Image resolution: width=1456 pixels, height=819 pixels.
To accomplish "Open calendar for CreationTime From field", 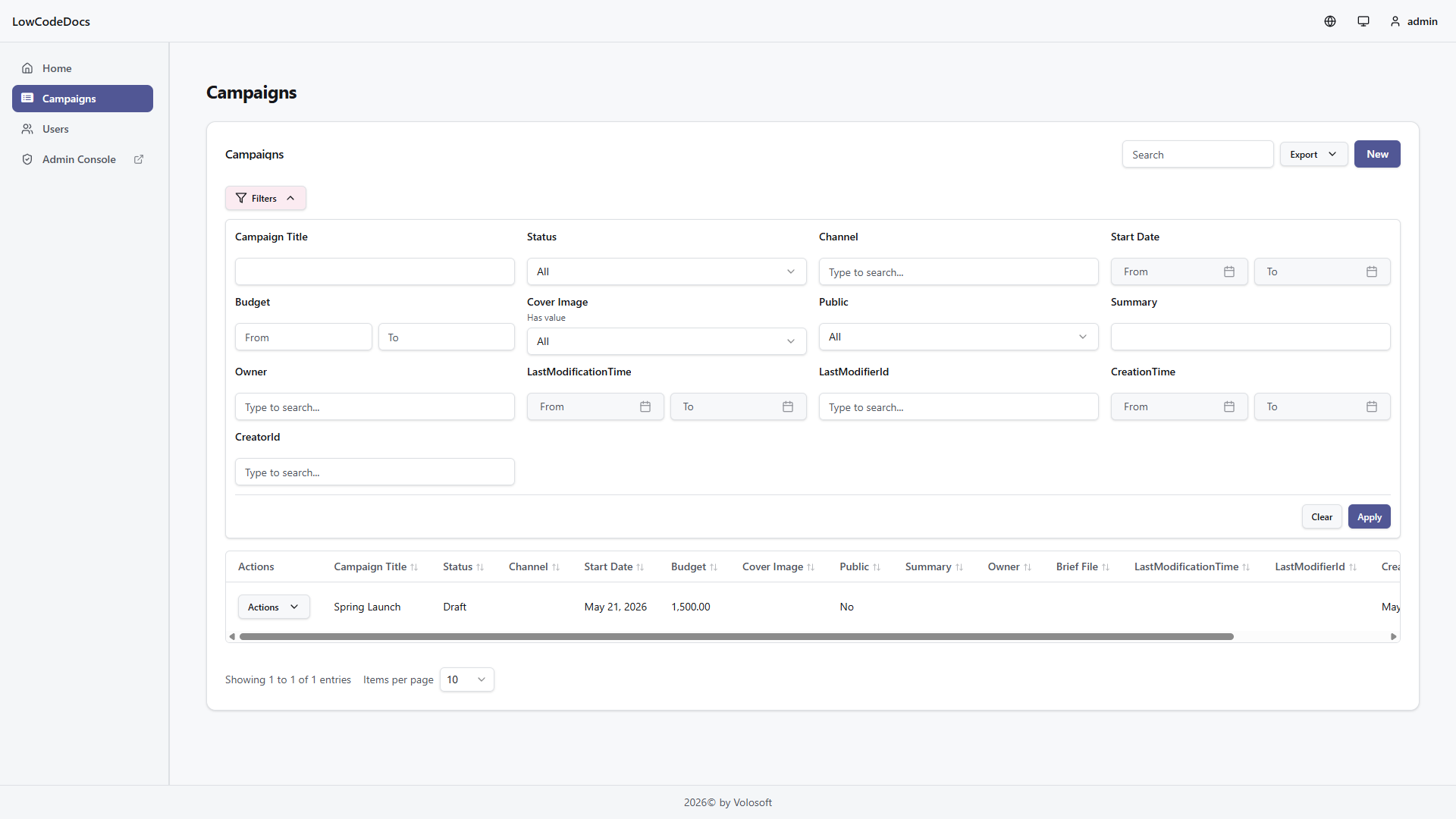I will pyautogui.click(x=1229, y=406).
